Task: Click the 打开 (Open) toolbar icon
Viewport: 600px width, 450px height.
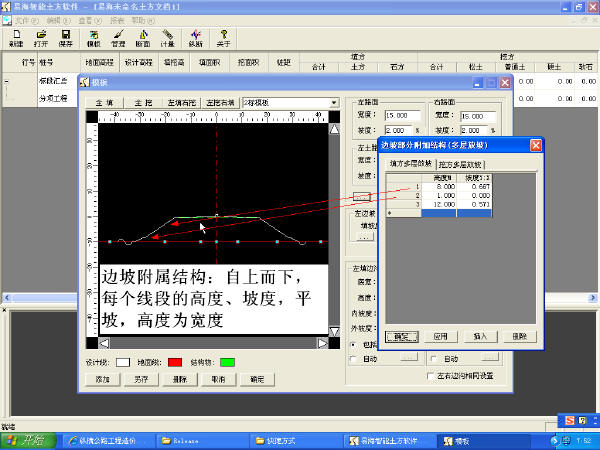Action: tap(41, 38)
